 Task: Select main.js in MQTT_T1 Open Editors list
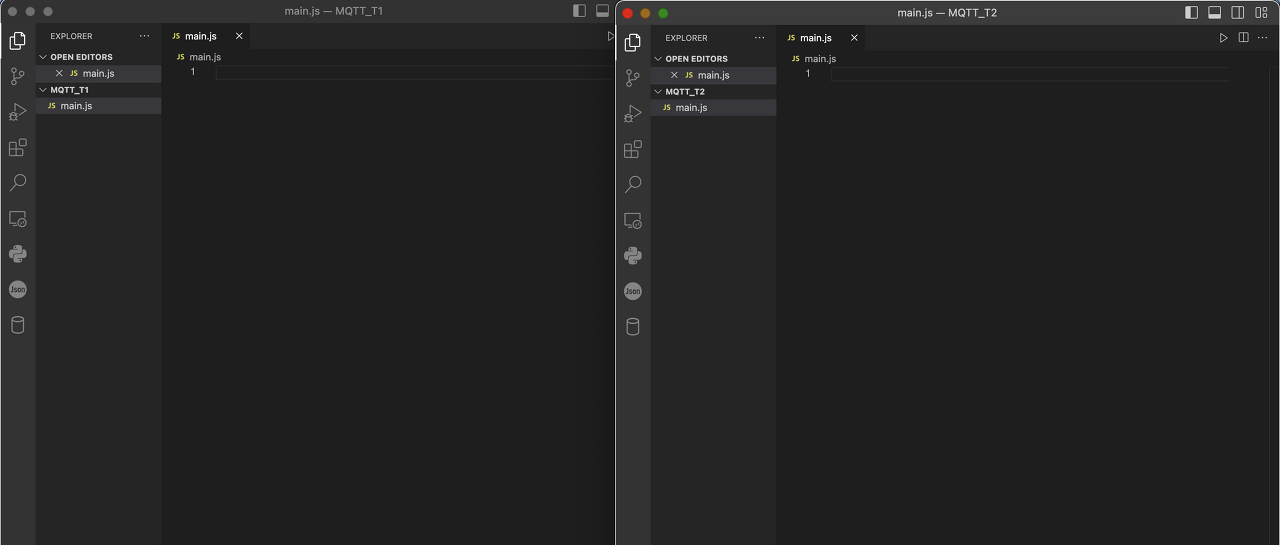click(98, 73)
